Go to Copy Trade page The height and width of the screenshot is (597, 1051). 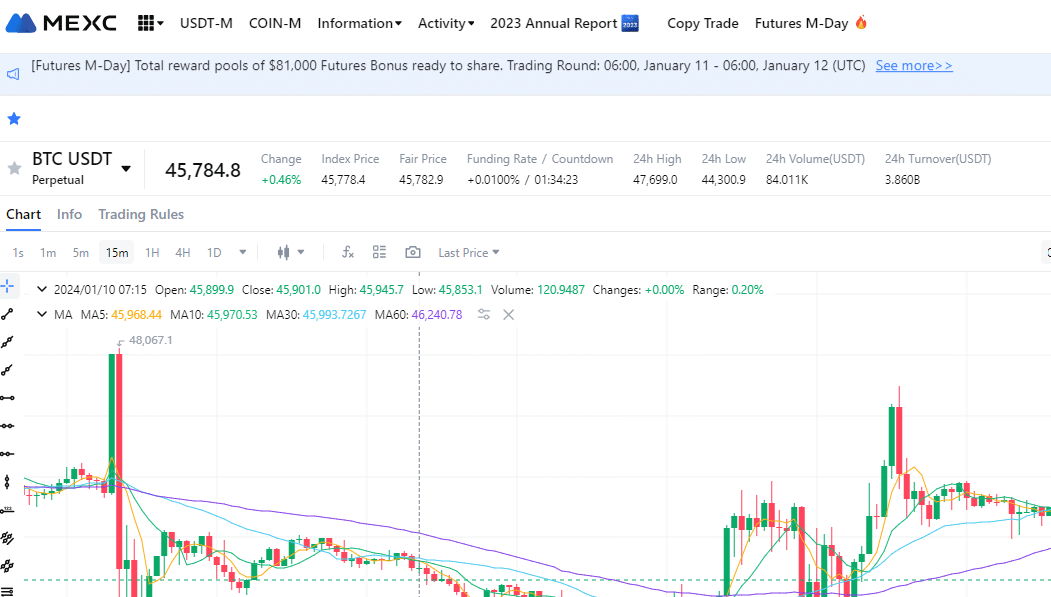(702, 23)
